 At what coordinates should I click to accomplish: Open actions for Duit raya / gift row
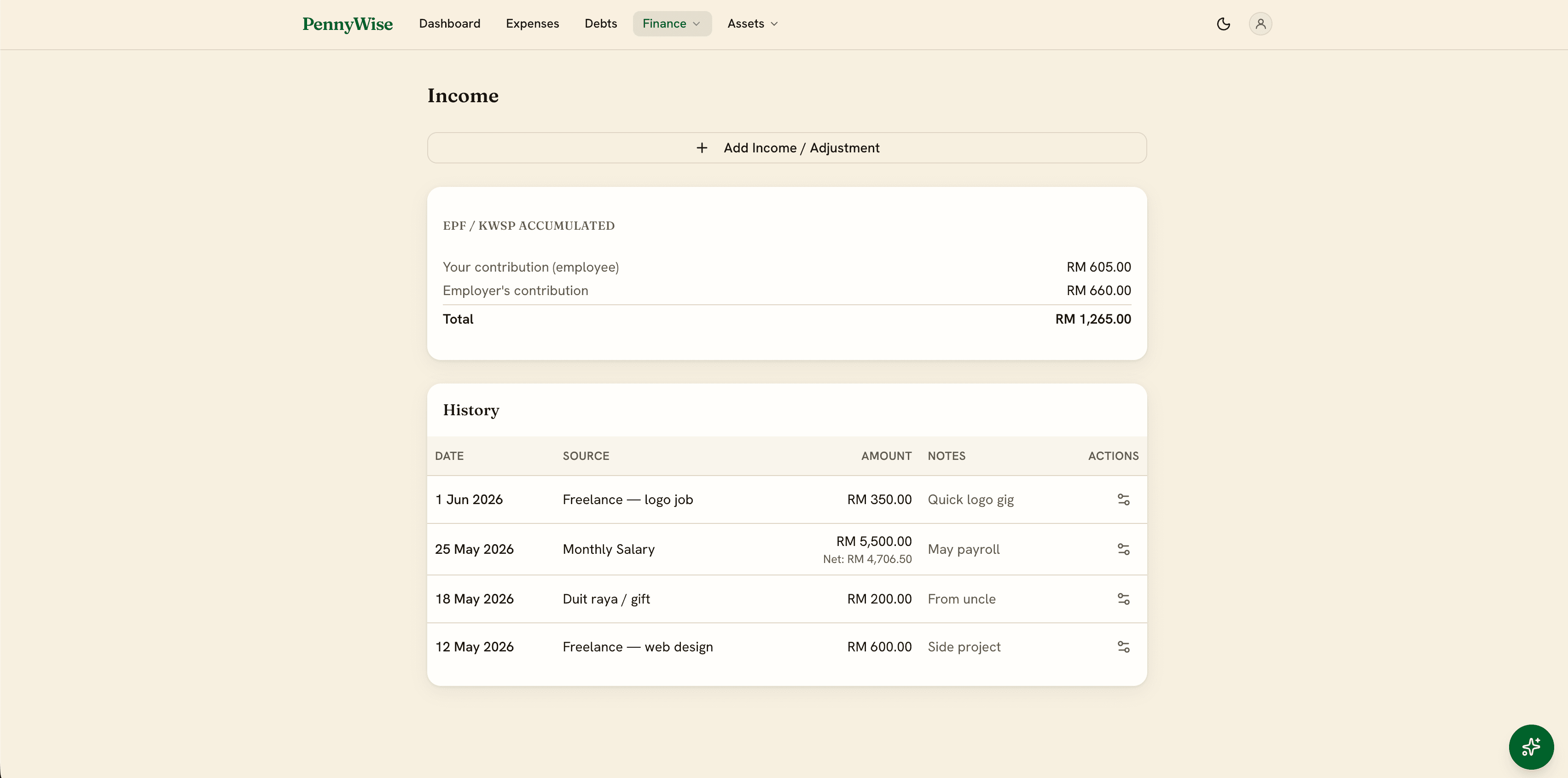(1124, 599)
